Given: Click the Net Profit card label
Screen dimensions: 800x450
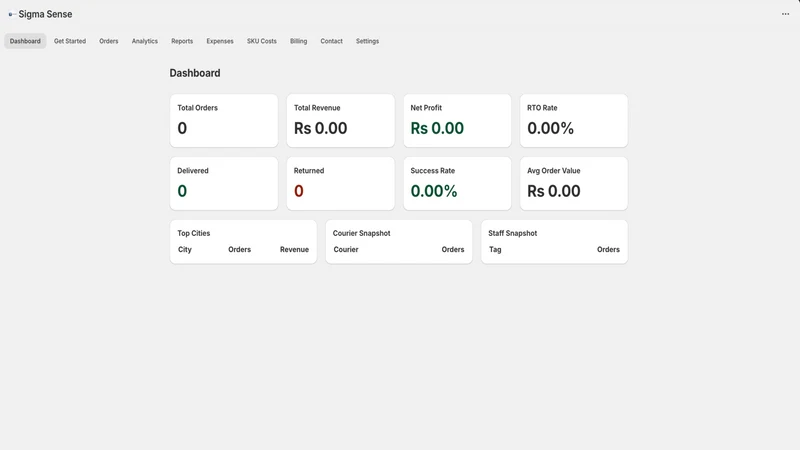Looking at the screenshot, I should point(426,108).
